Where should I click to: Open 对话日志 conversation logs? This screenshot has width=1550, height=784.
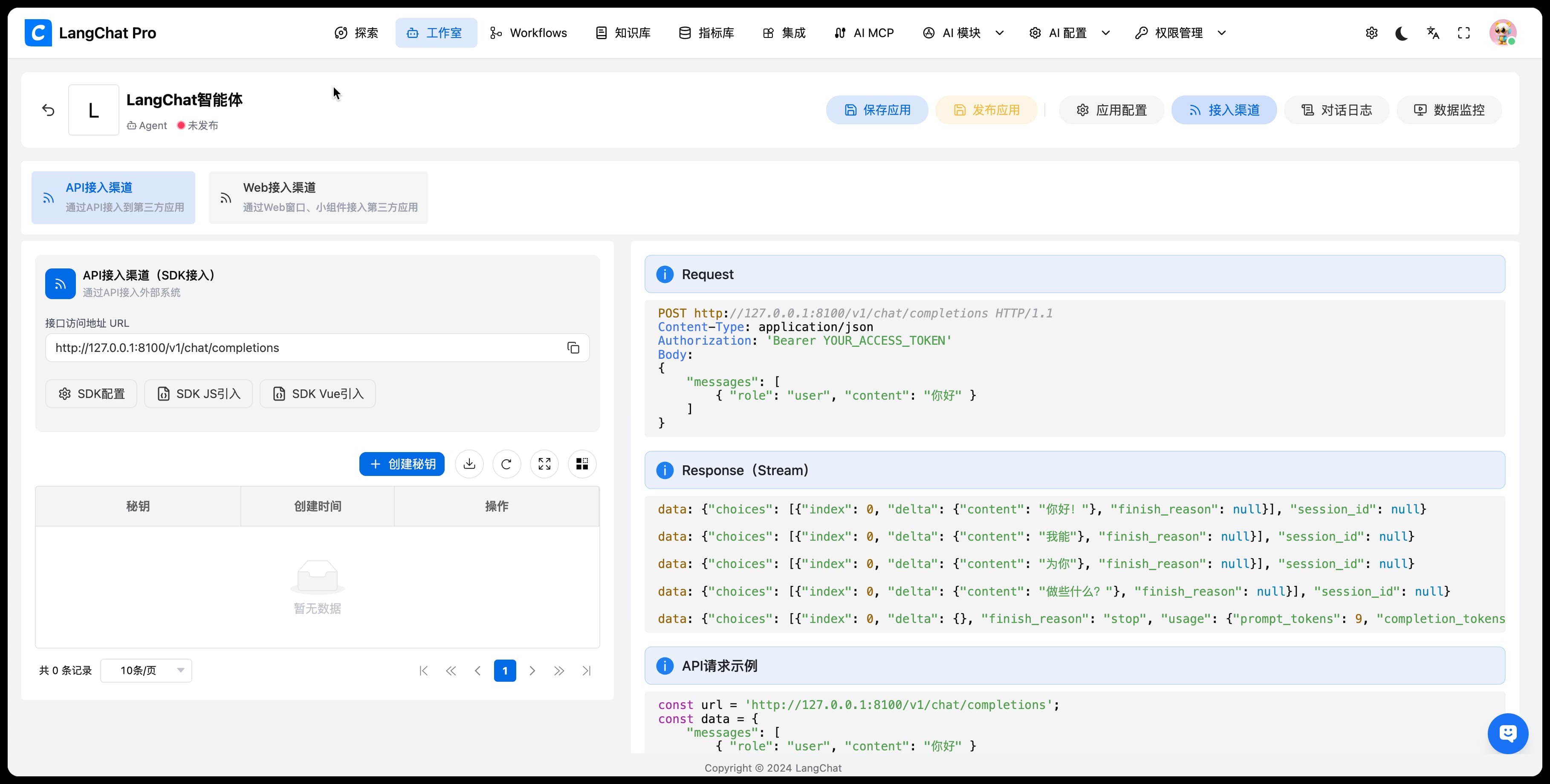tap(1336, 110)
